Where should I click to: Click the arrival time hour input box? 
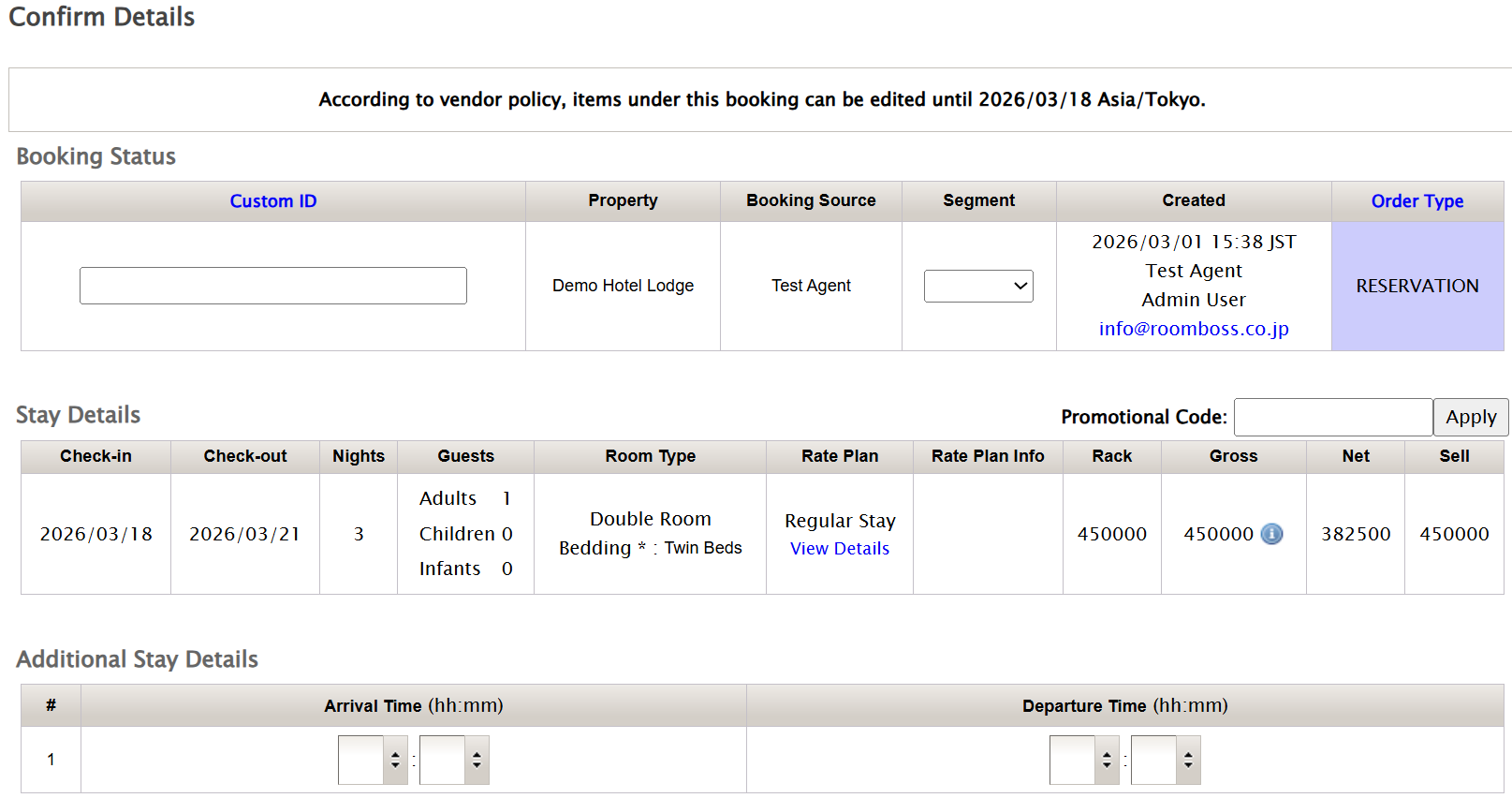tap(361, 760)
